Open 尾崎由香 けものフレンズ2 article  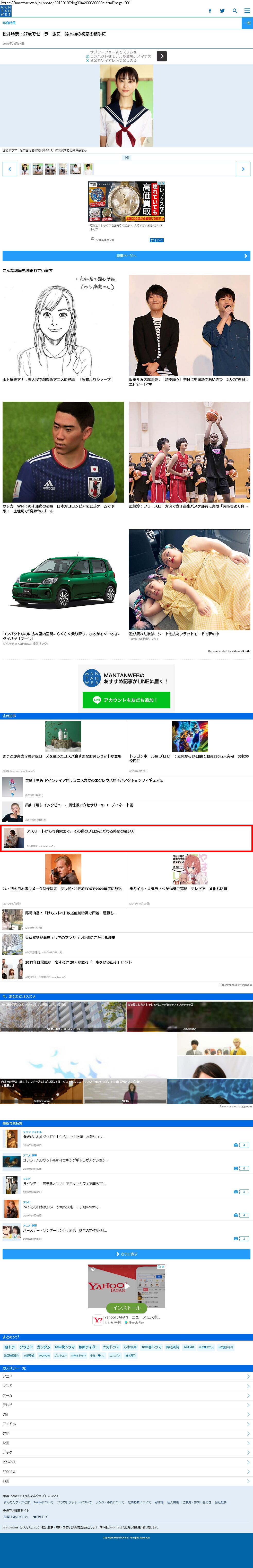[x=126, y=920]
